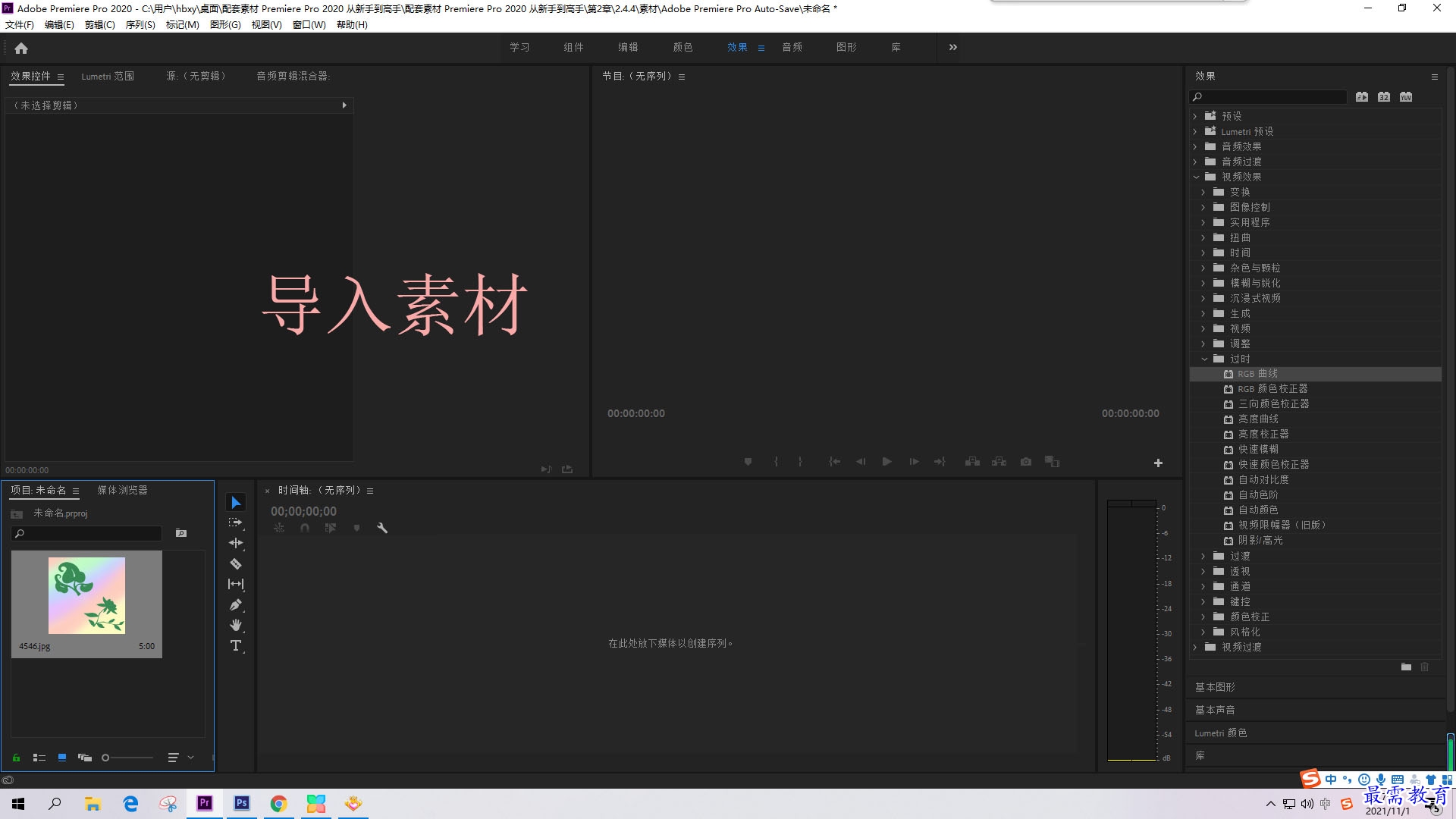1456x819 pixels.
Task: Open the 窗口(W) menu
Action: click(x=309, y=25)
